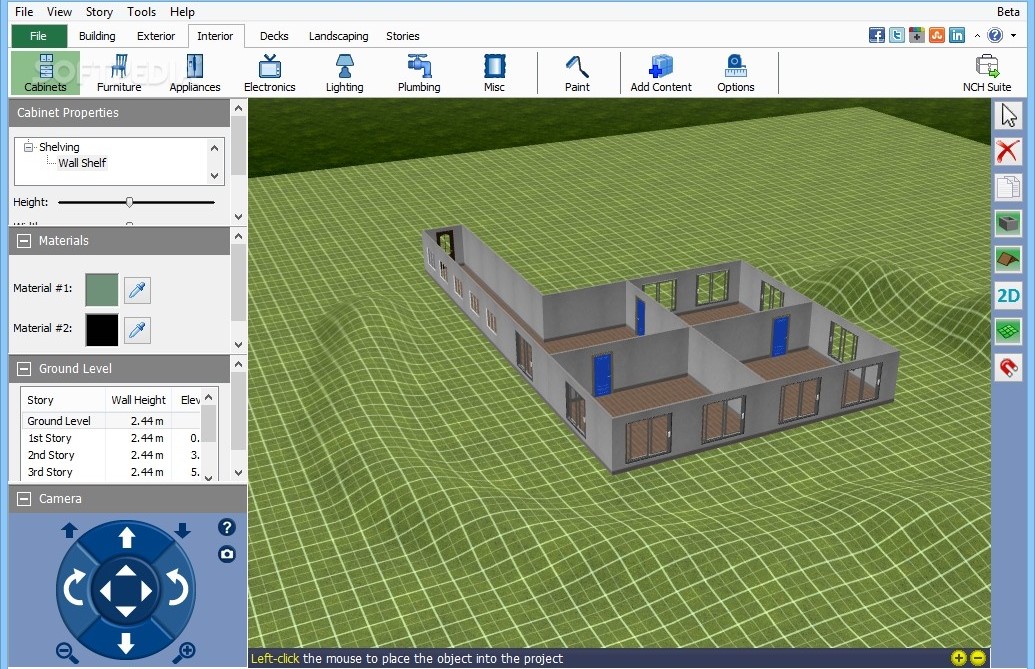The image size is (1035, 669).
Task: Open the Help dropdown arrow
Action: click(1011, 33)
